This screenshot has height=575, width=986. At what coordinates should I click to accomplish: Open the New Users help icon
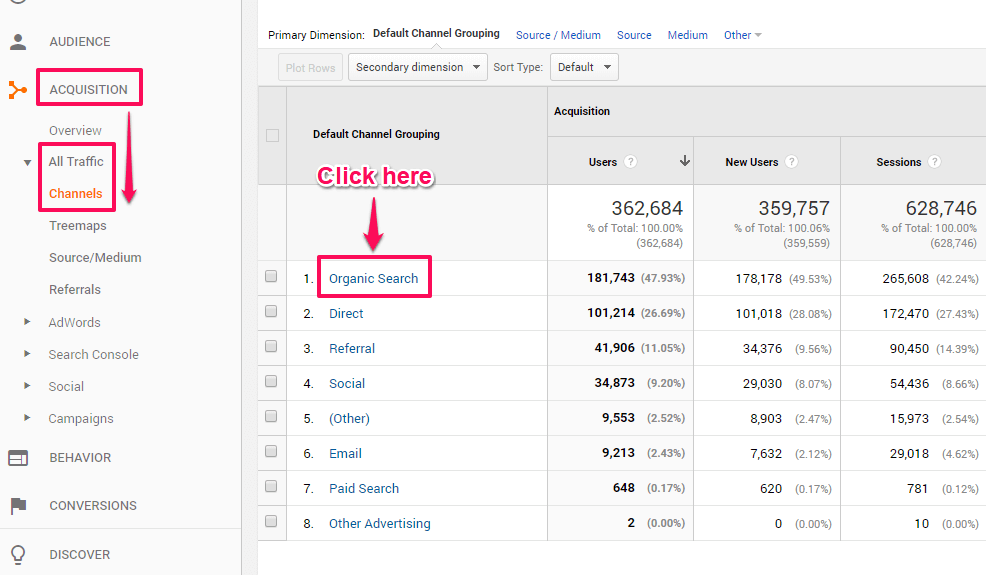click(792, 162)
